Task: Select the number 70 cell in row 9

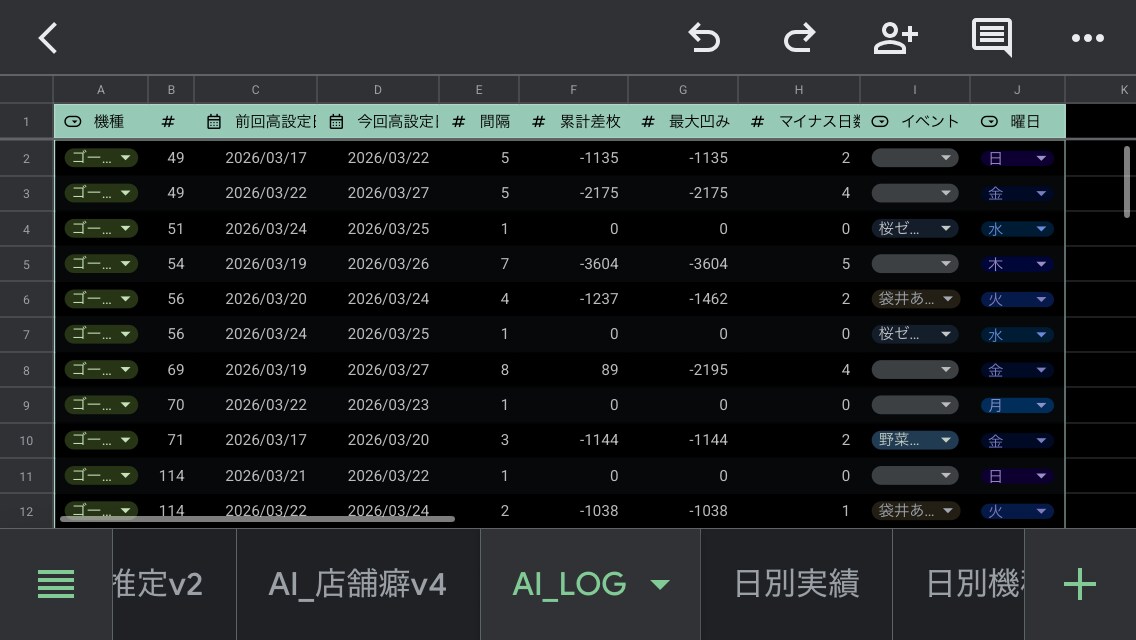Action: [x=171, y=404]
